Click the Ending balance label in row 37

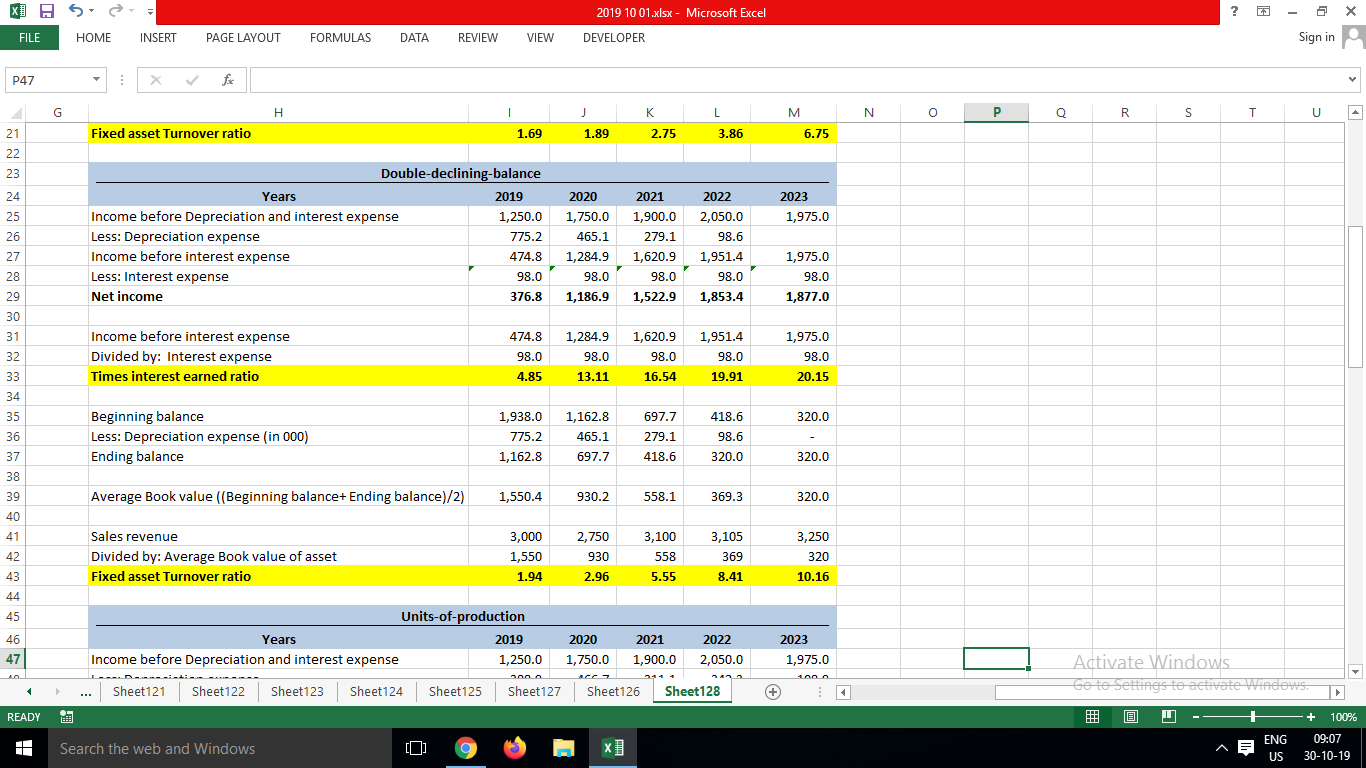click(x=137, y=456)
